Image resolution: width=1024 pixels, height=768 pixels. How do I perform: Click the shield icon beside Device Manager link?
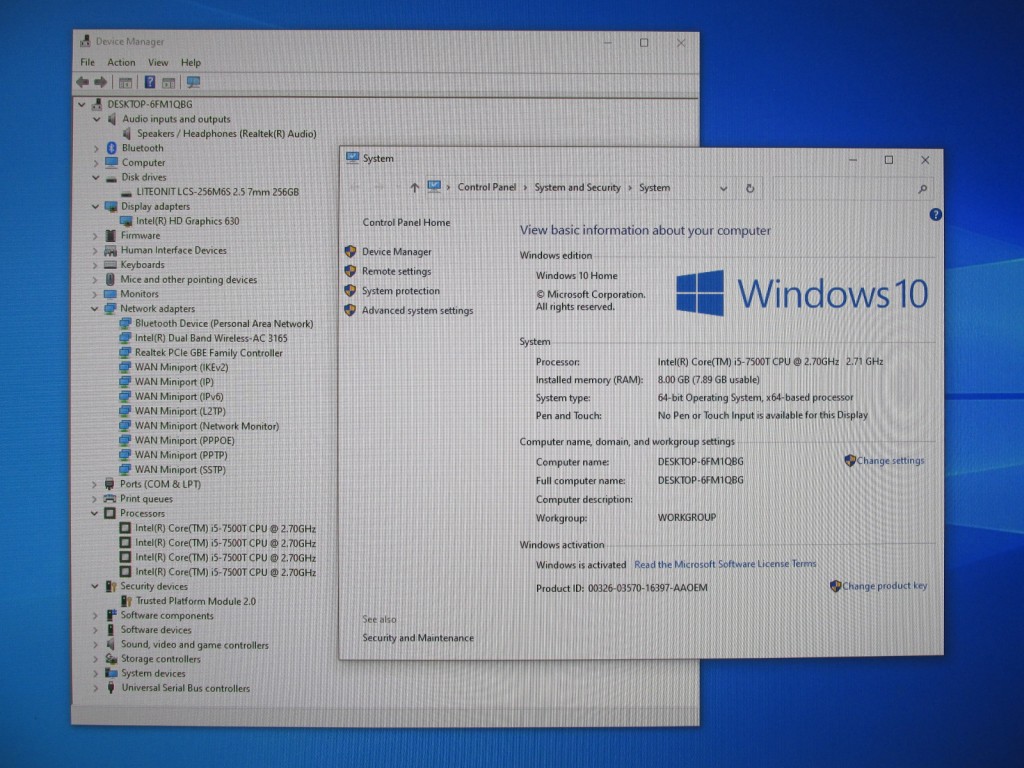[x=351, y=251]
